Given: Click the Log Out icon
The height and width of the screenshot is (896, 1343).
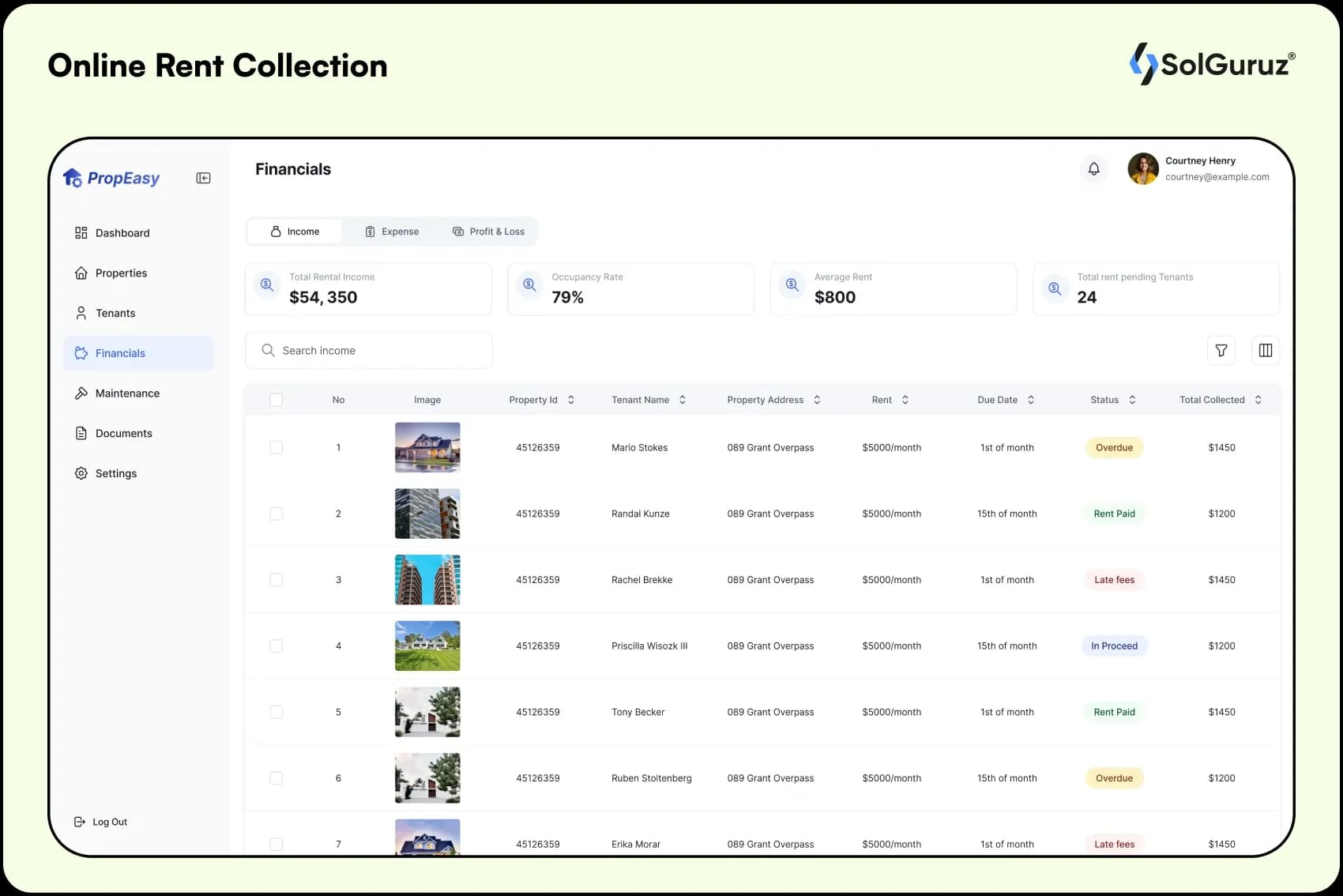Looking at the screenshot, I should tap(80, 822).
